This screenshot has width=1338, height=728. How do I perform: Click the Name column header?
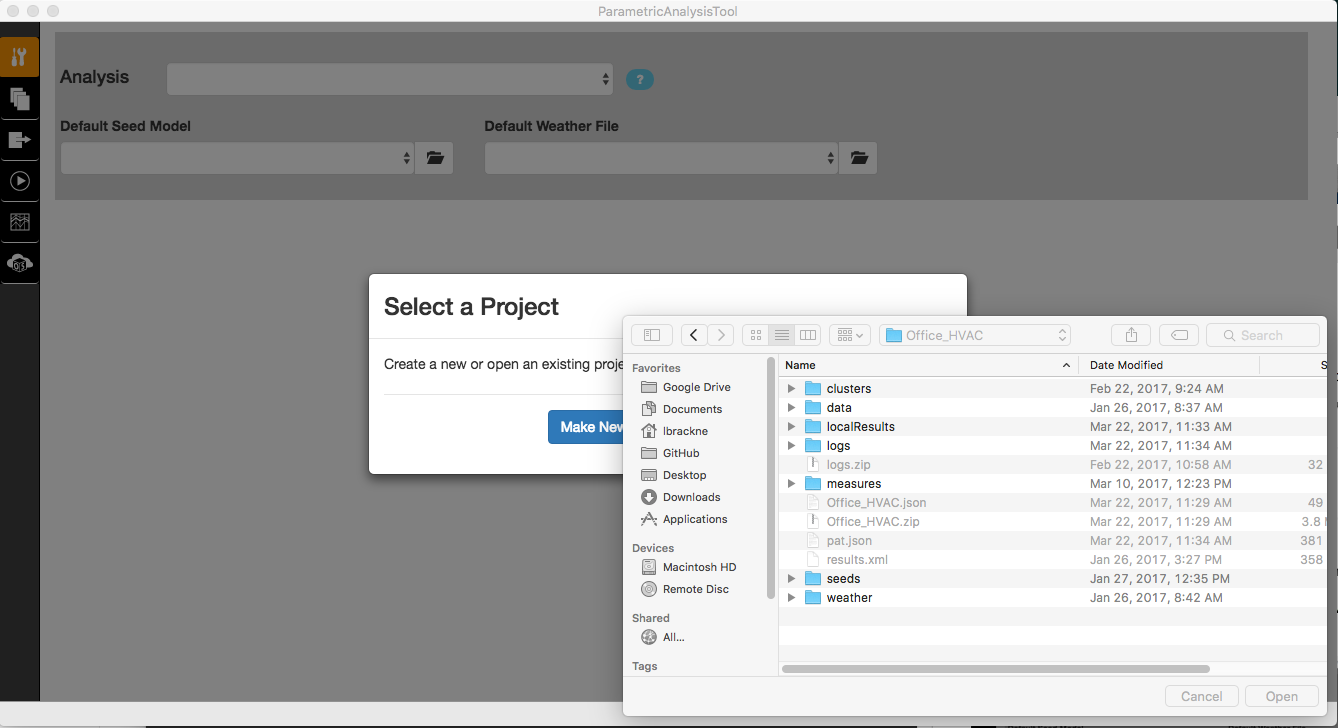800,365
